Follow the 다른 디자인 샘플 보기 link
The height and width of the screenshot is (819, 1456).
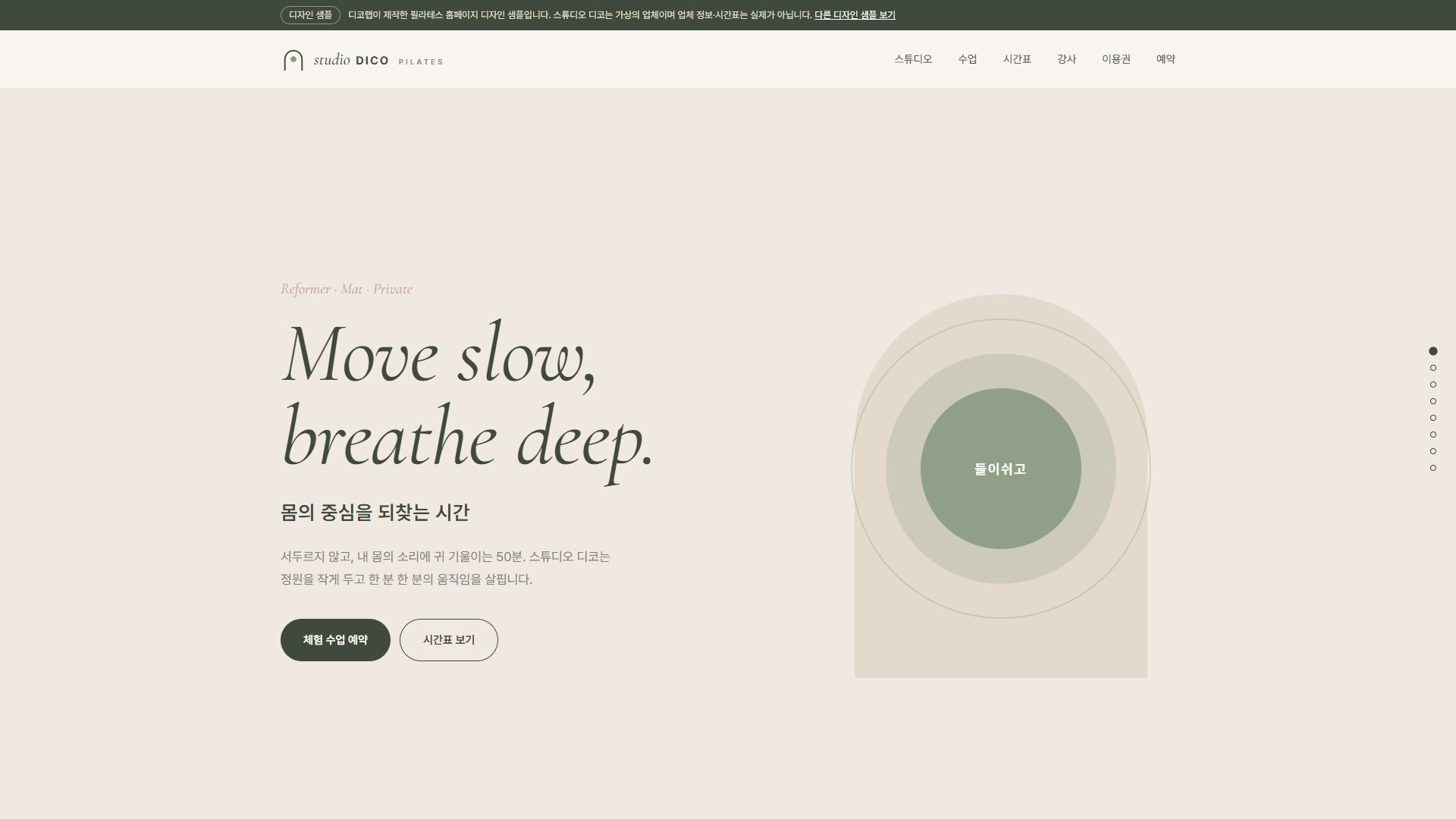click(x=855, y=15)
